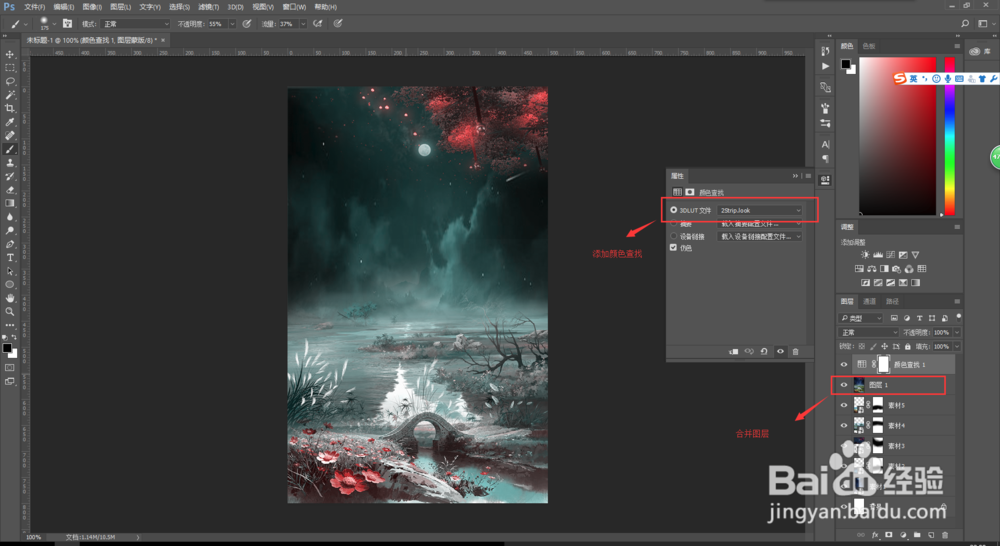This screenshot has height=546, width=1000.
Task: Select the 素材3 layer
Action: tap(896, 446)
